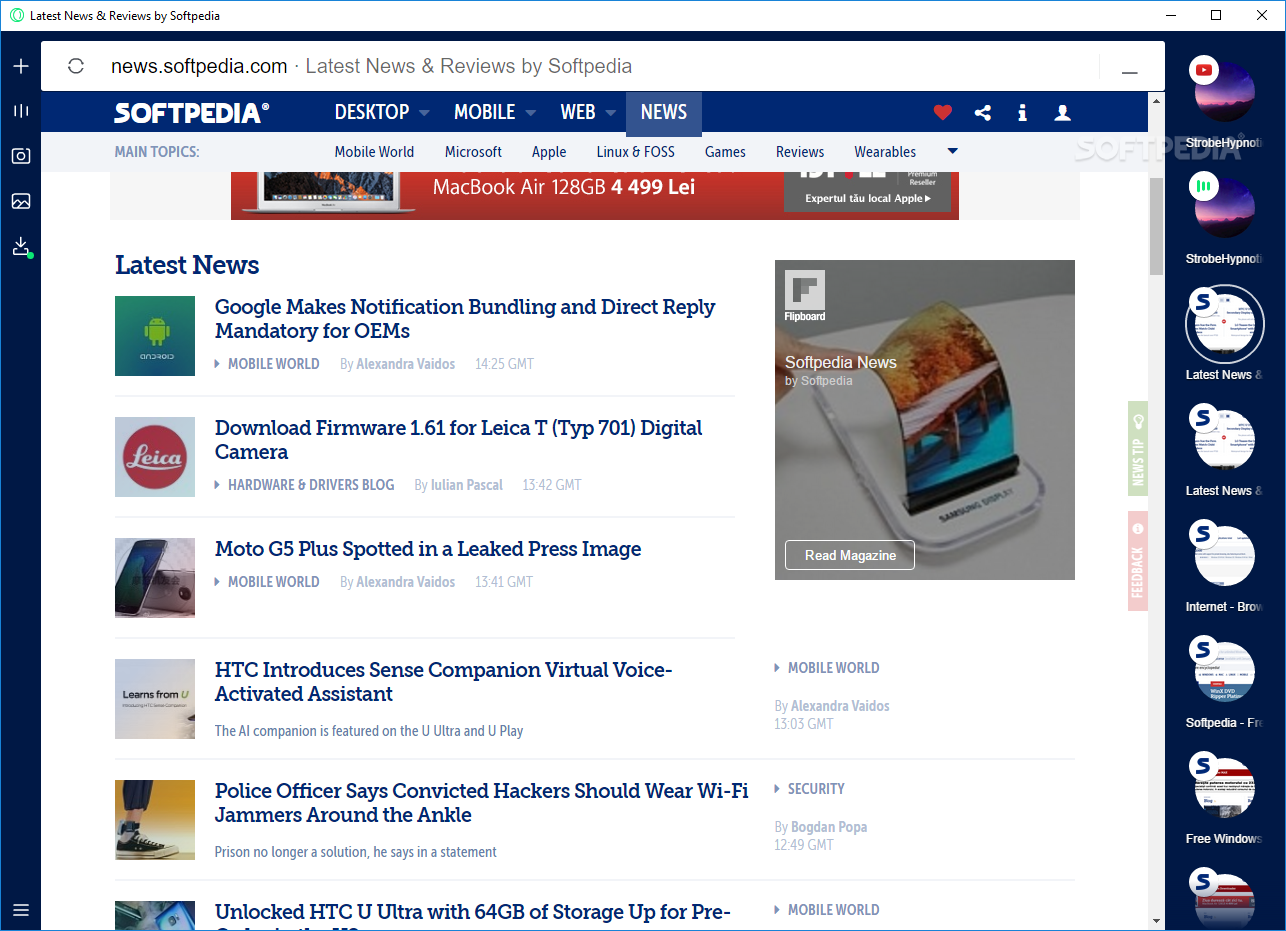Click the info icon in Softpedia header
This screenshot has height=931, width=1286.
click(1022, 113)
